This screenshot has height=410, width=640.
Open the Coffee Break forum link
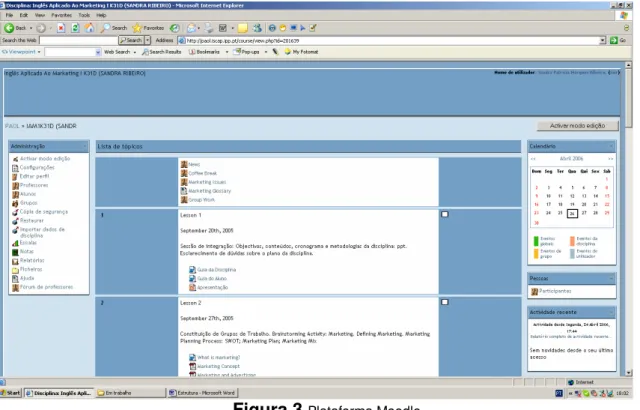tap(202, 173)
